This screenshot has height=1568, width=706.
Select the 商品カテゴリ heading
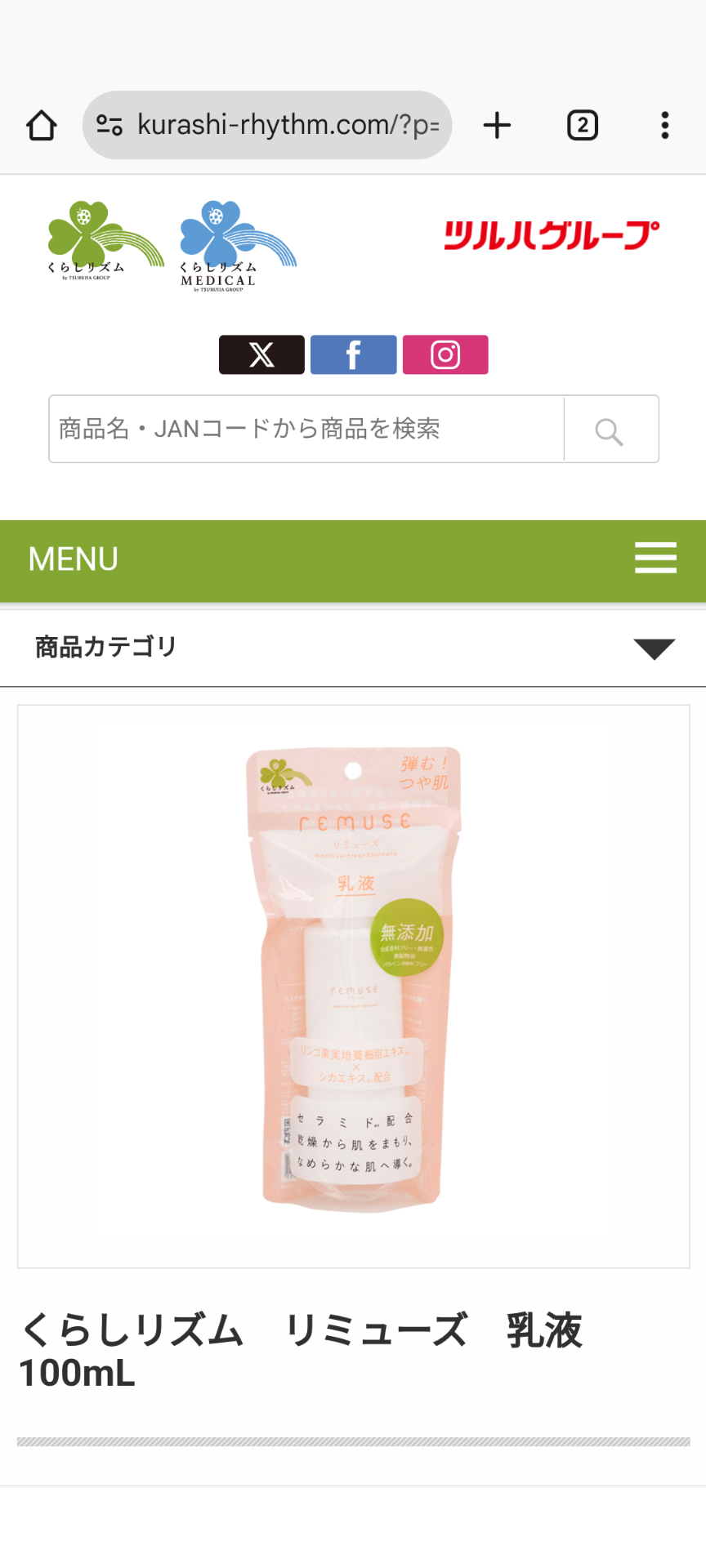[x=106, y=647]
